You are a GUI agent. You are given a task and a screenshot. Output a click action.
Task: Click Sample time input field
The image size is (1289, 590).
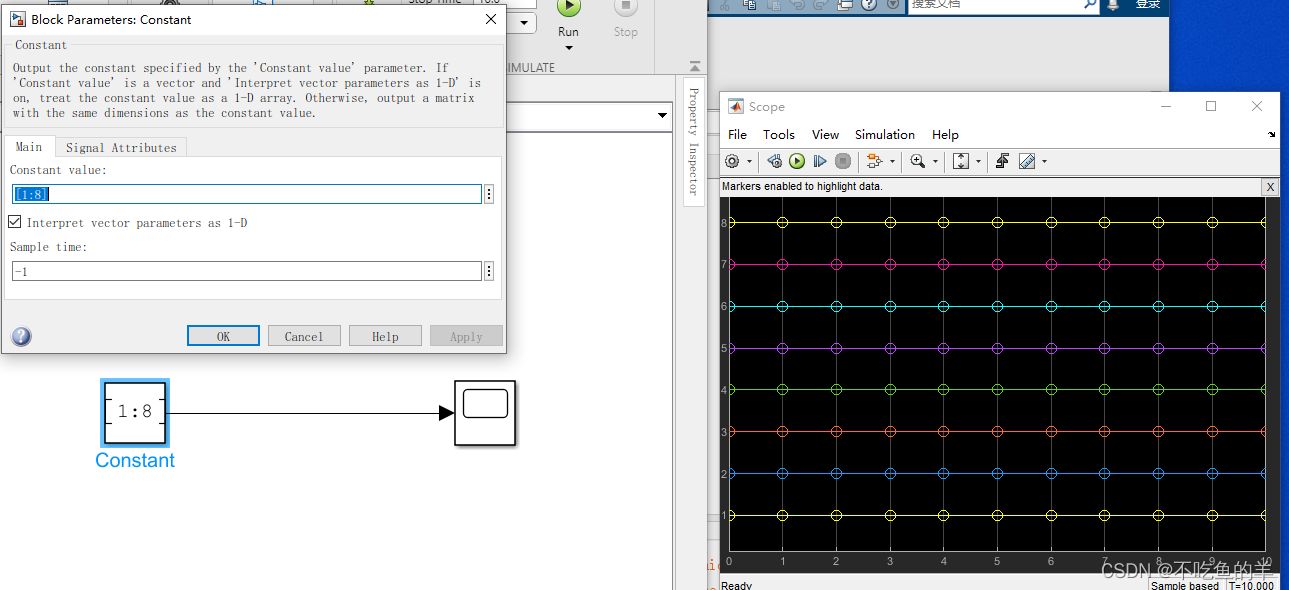247,271
